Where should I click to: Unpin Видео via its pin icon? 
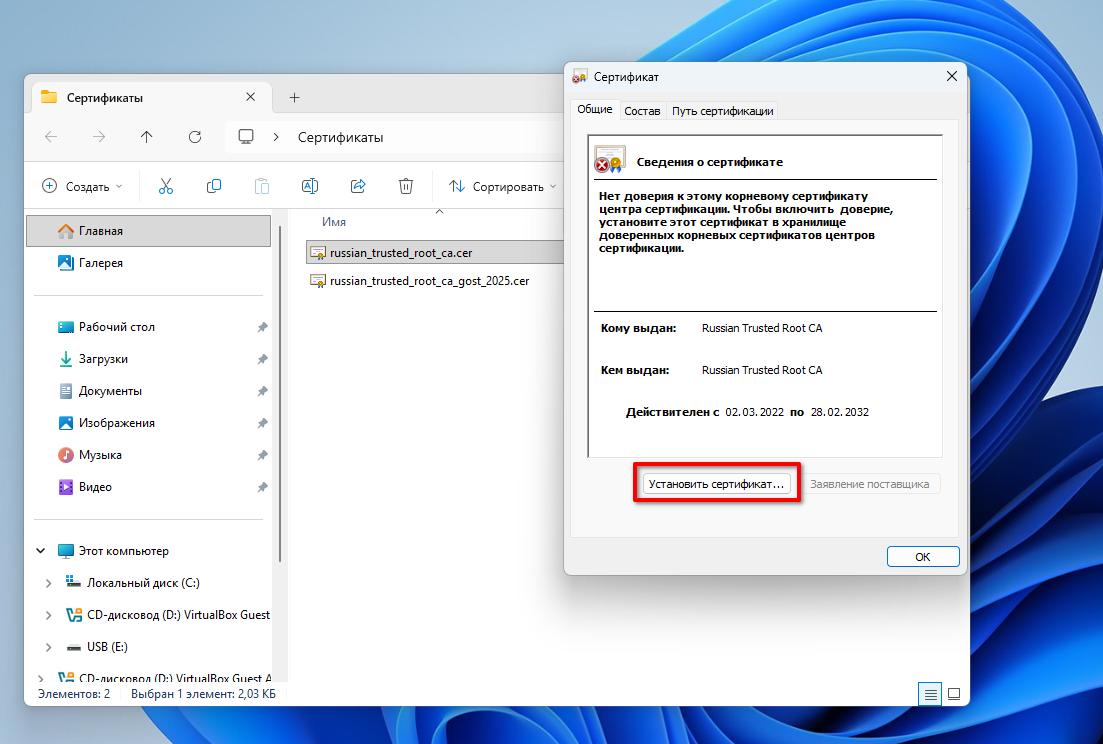tap(262, 487)
